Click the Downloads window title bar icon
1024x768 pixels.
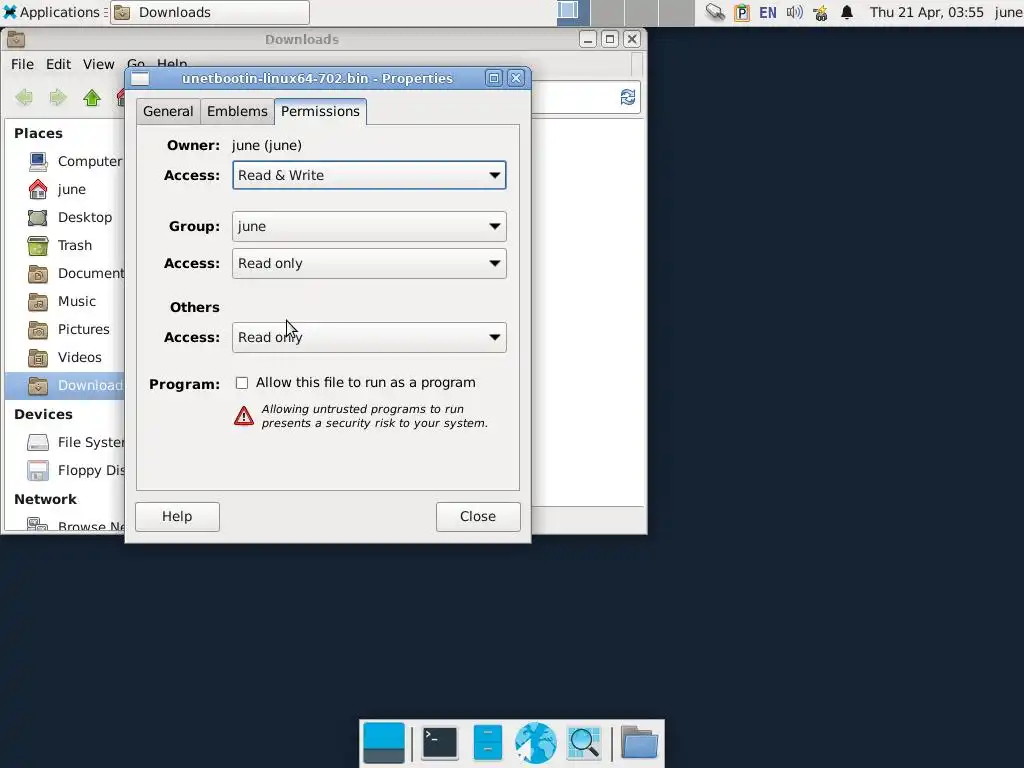point(16,39)
